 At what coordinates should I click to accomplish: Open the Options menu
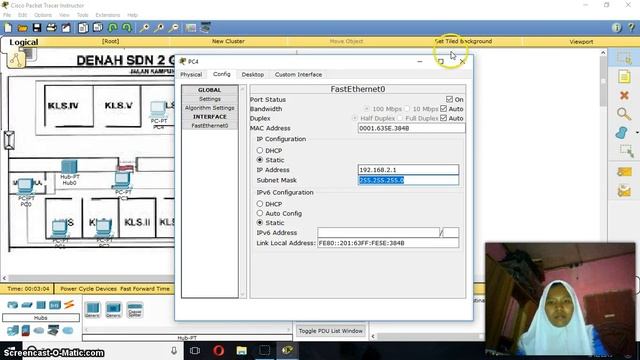coord(43,15)
